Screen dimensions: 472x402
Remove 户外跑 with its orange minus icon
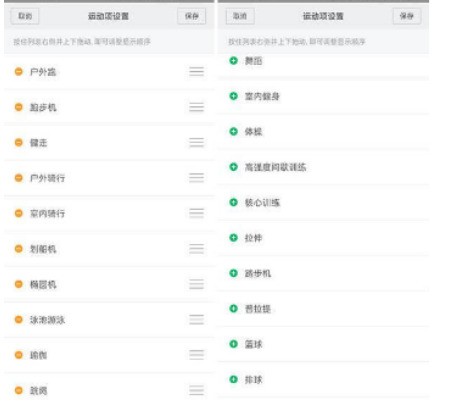(x=19, y=71)
